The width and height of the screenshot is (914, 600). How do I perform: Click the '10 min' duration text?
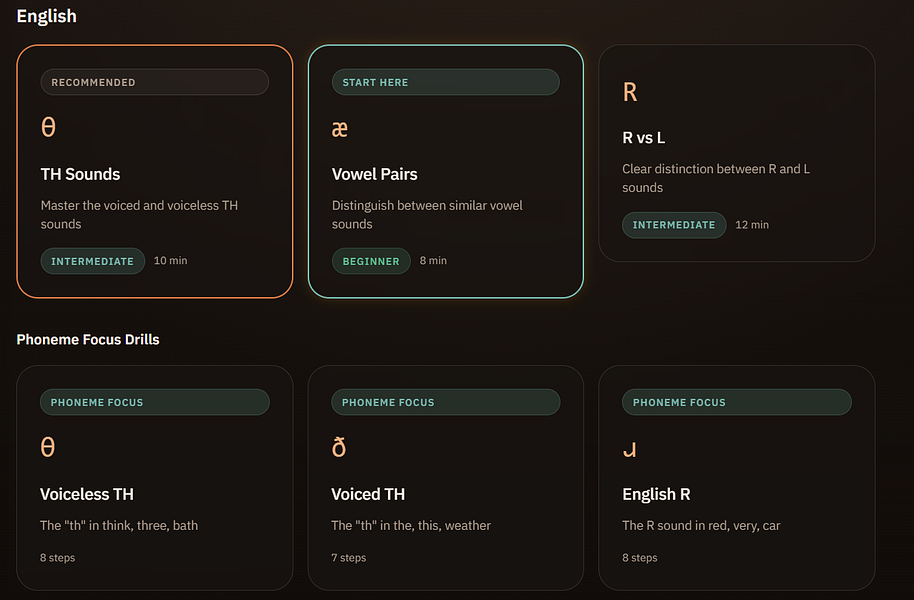(170, 261)
